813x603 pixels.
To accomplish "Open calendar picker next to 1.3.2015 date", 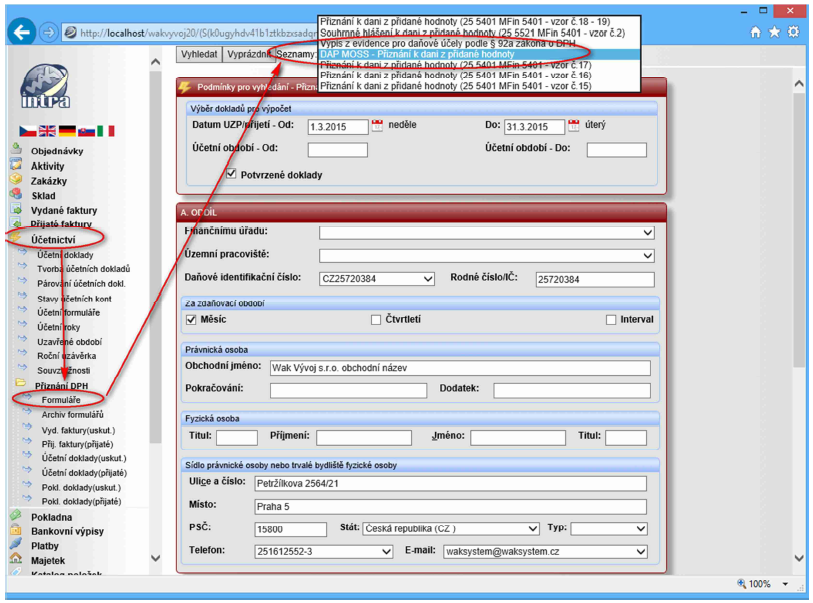I will click(x=377, y=126).
